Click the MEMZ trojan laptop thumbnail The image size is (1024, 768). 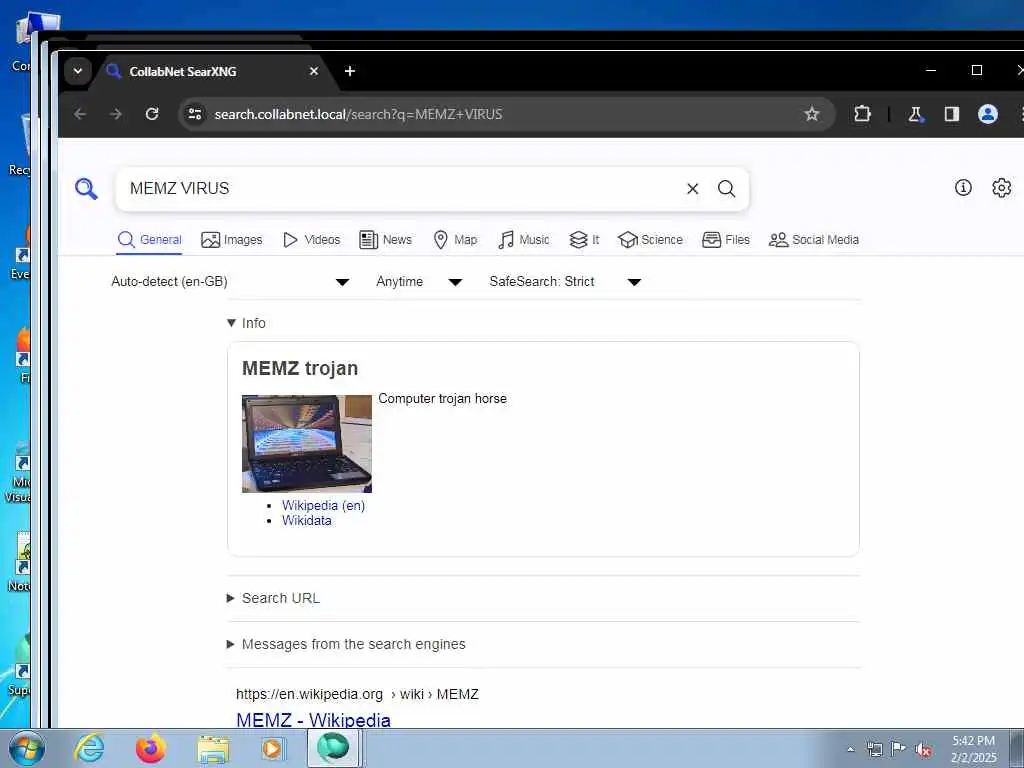point(307,443)
